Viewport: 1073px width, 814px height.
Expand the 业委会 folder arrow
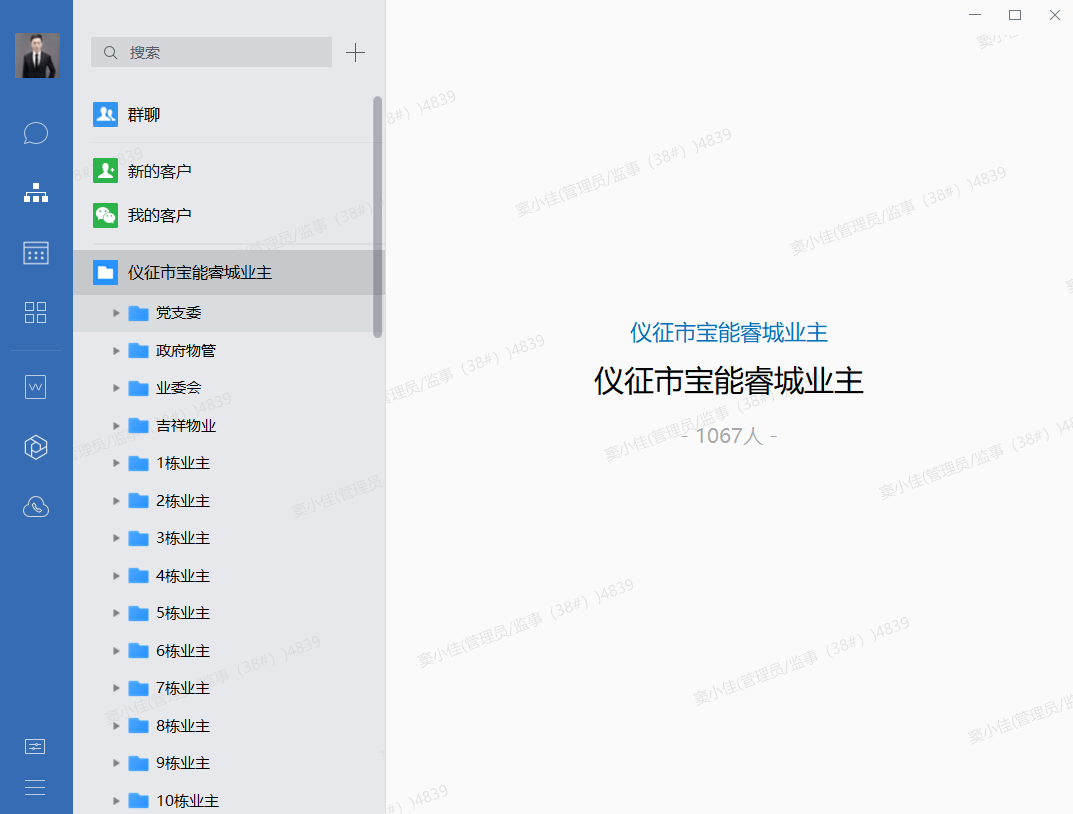coord(116,388)
